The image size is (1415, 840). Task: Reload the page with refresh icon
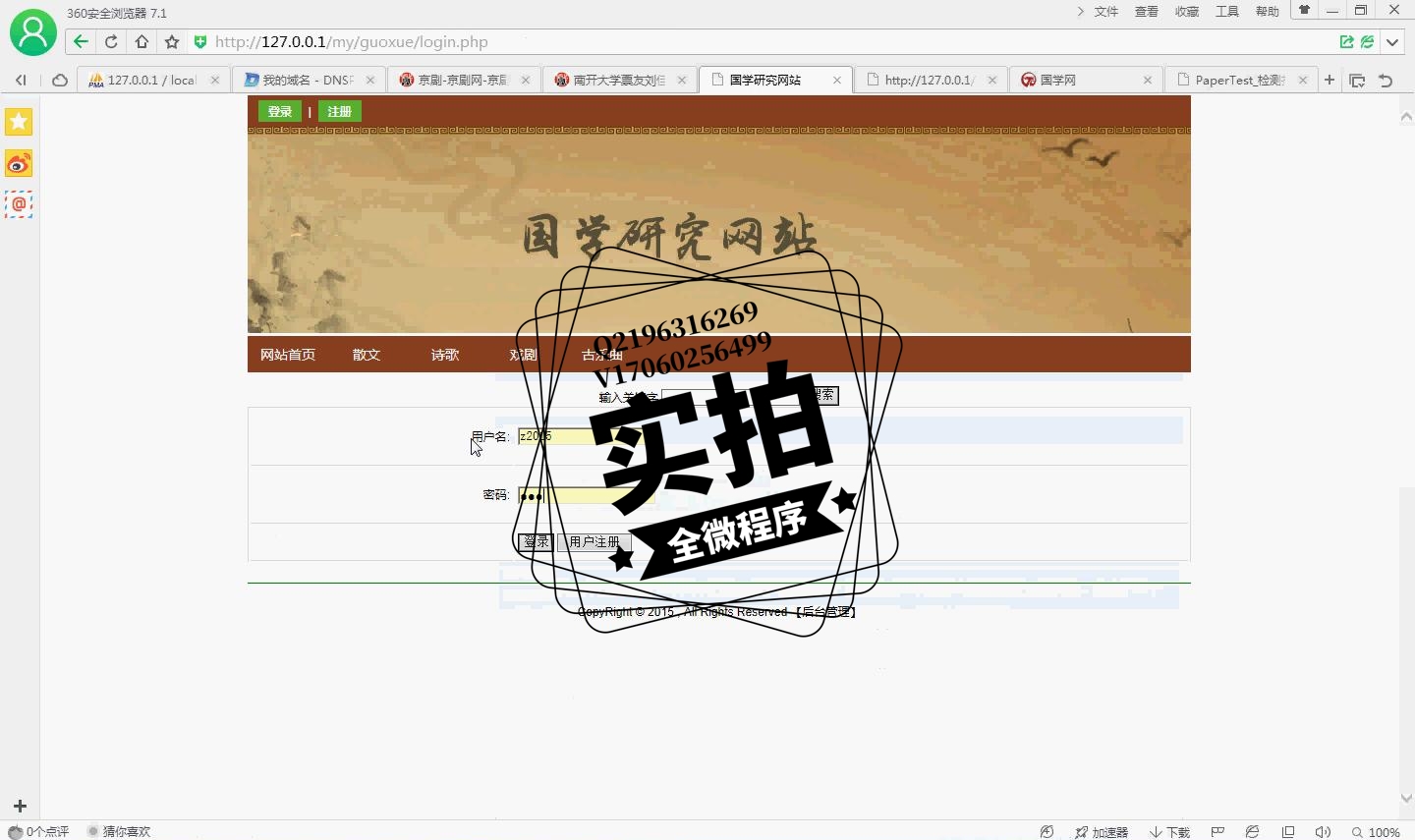coord(111,41)
